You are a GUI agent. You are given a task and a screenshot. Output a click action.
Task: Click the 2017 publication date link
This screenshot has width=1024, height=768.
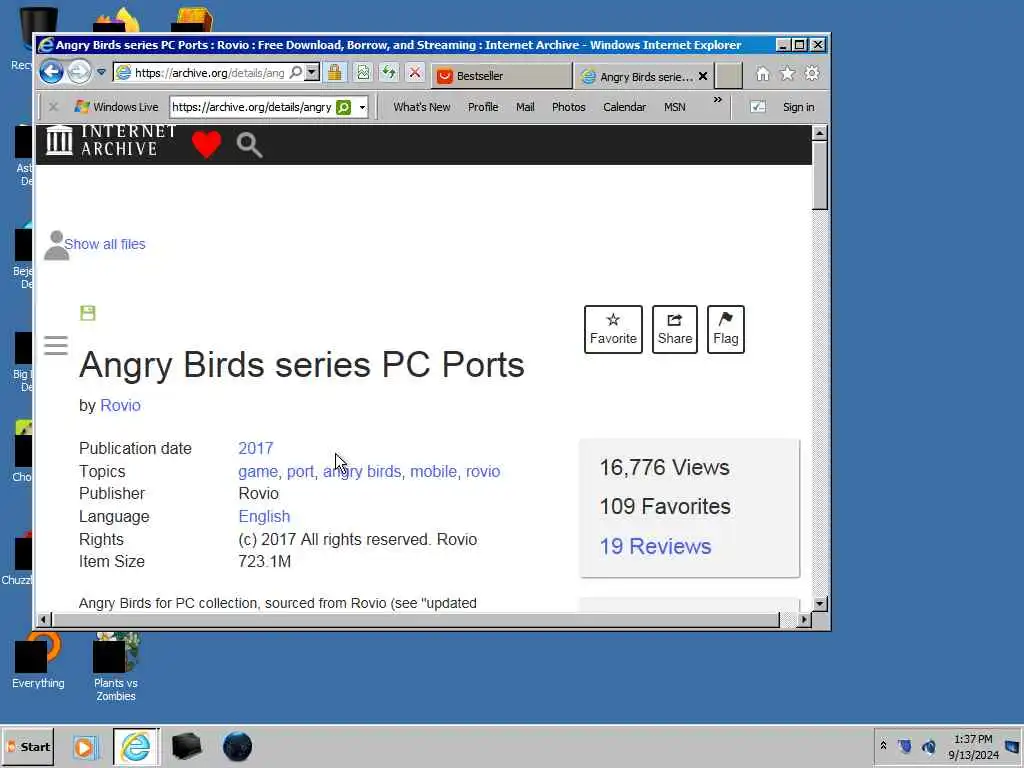pyautogui.click(x=255, y=448)
